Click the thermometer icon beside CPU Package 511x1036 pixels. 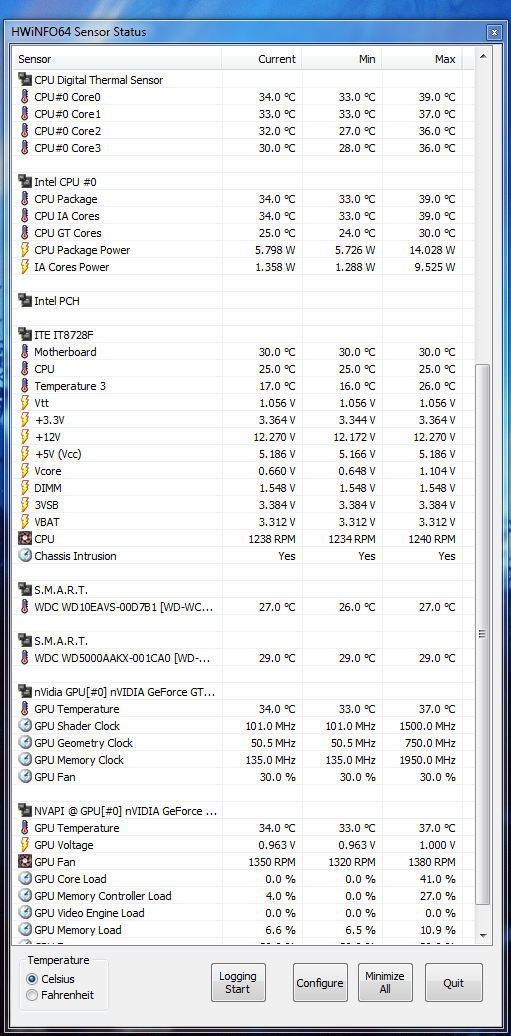25,199
